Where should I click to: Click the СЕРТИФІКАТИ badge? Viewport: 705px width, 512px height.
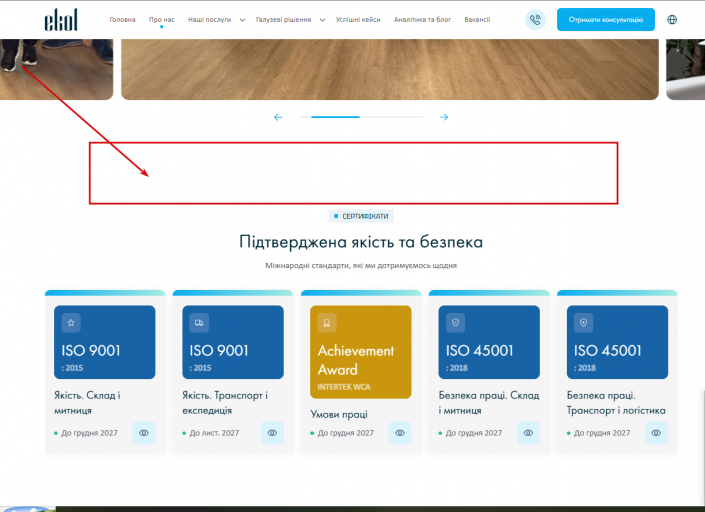pyautogui.click(x=361, y=216)
